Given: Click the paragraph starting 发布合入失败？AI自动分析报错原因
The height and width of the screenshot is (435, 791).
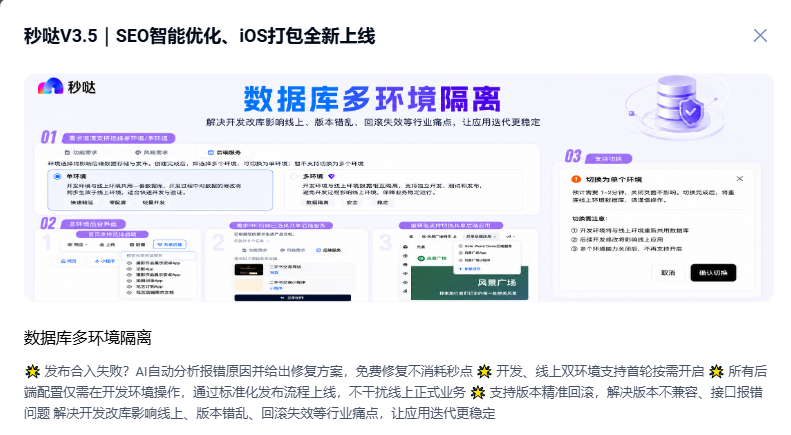Looking at the screenshot, I should [x=396, y=392].
